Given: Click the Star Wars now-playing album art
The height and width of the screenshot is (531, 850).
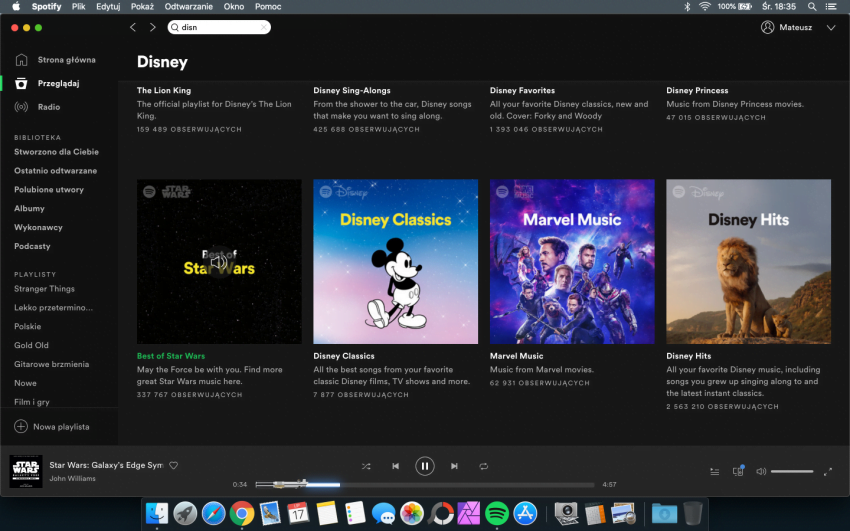Looking at the screenshot, I should point(26,471).
